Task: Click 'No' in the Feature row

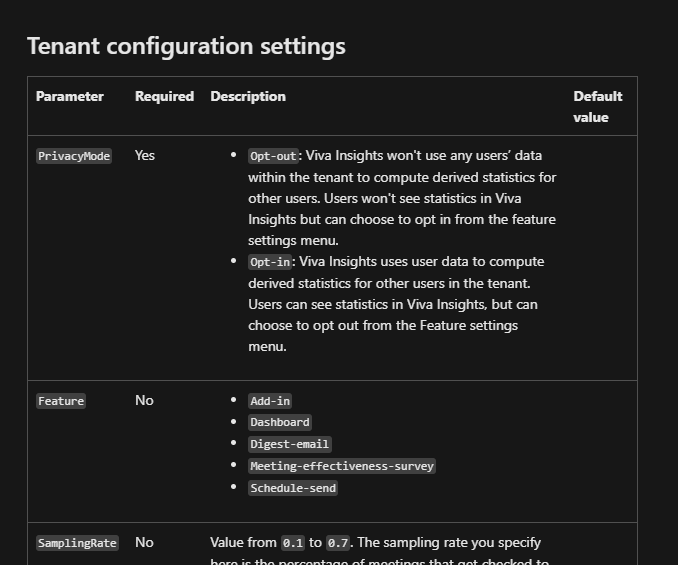Action: point(144,401)
